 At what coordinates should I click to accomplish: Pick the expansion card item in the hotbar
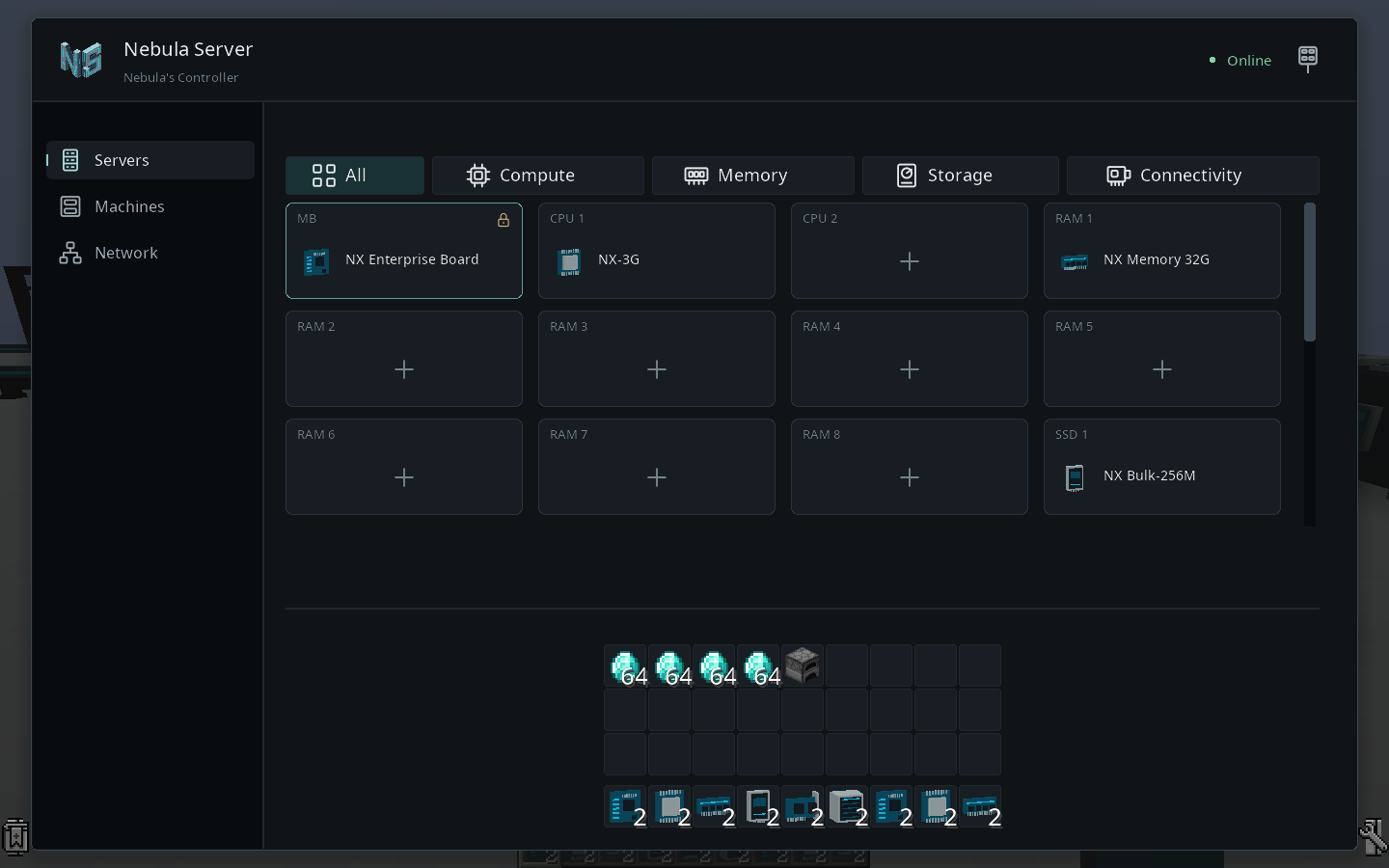[803, 806]
